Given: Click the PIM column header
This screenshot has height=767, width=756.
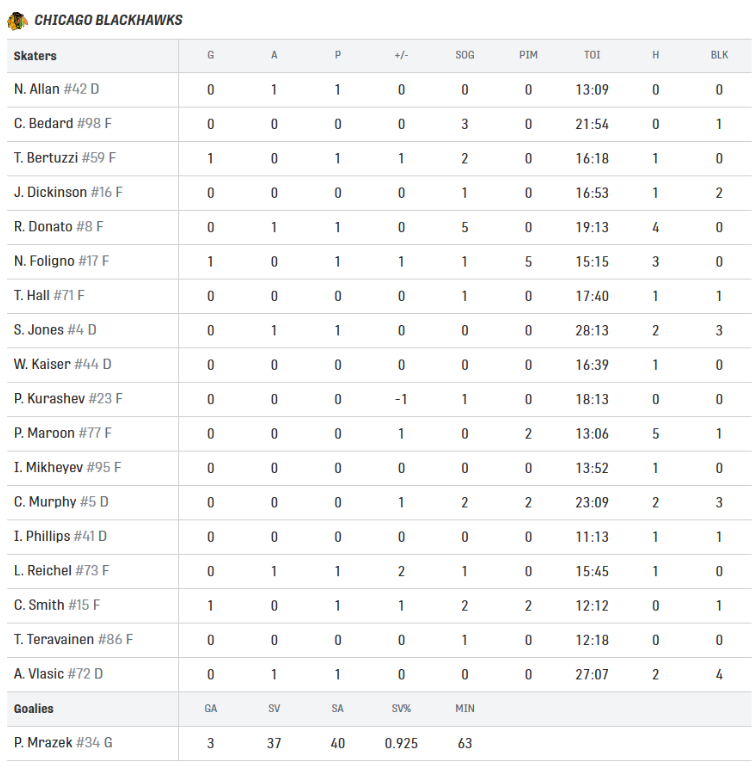Looking at the screenshot, I should (x=528, y=56).
